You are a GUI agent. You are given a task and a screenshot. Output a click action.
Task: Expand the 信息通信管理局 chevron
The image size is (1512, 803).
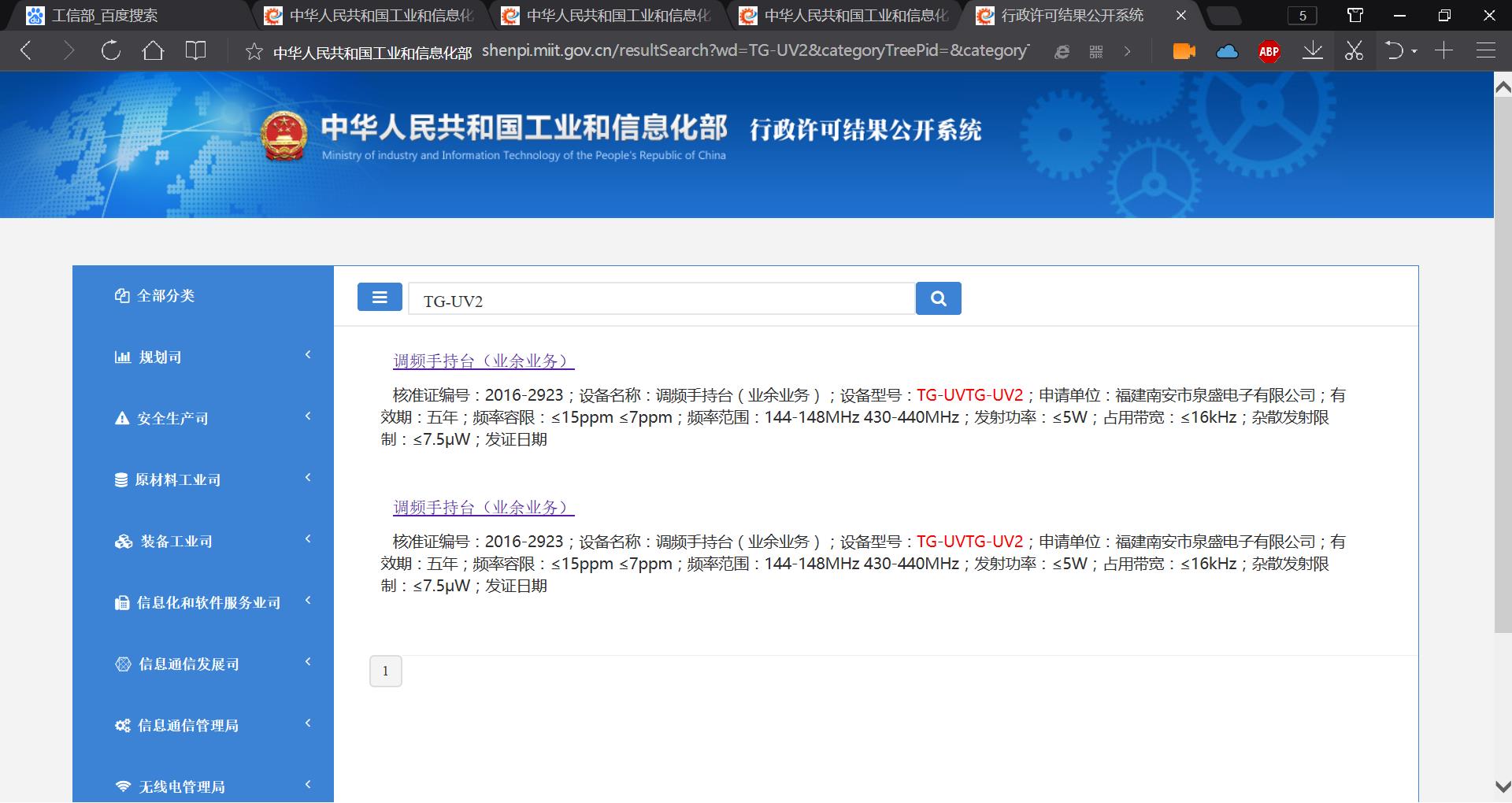pos(308,723)
